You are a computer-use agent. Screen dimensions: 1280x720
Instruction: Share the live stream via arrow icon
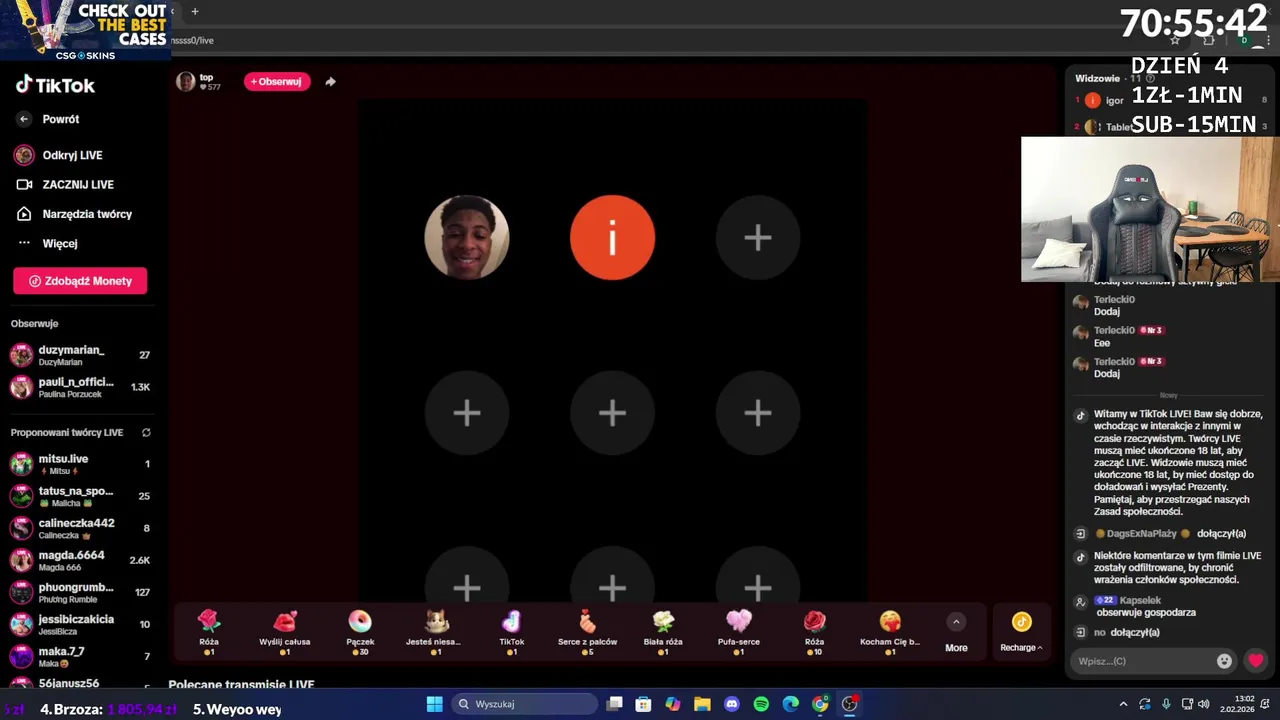(330, 82)
